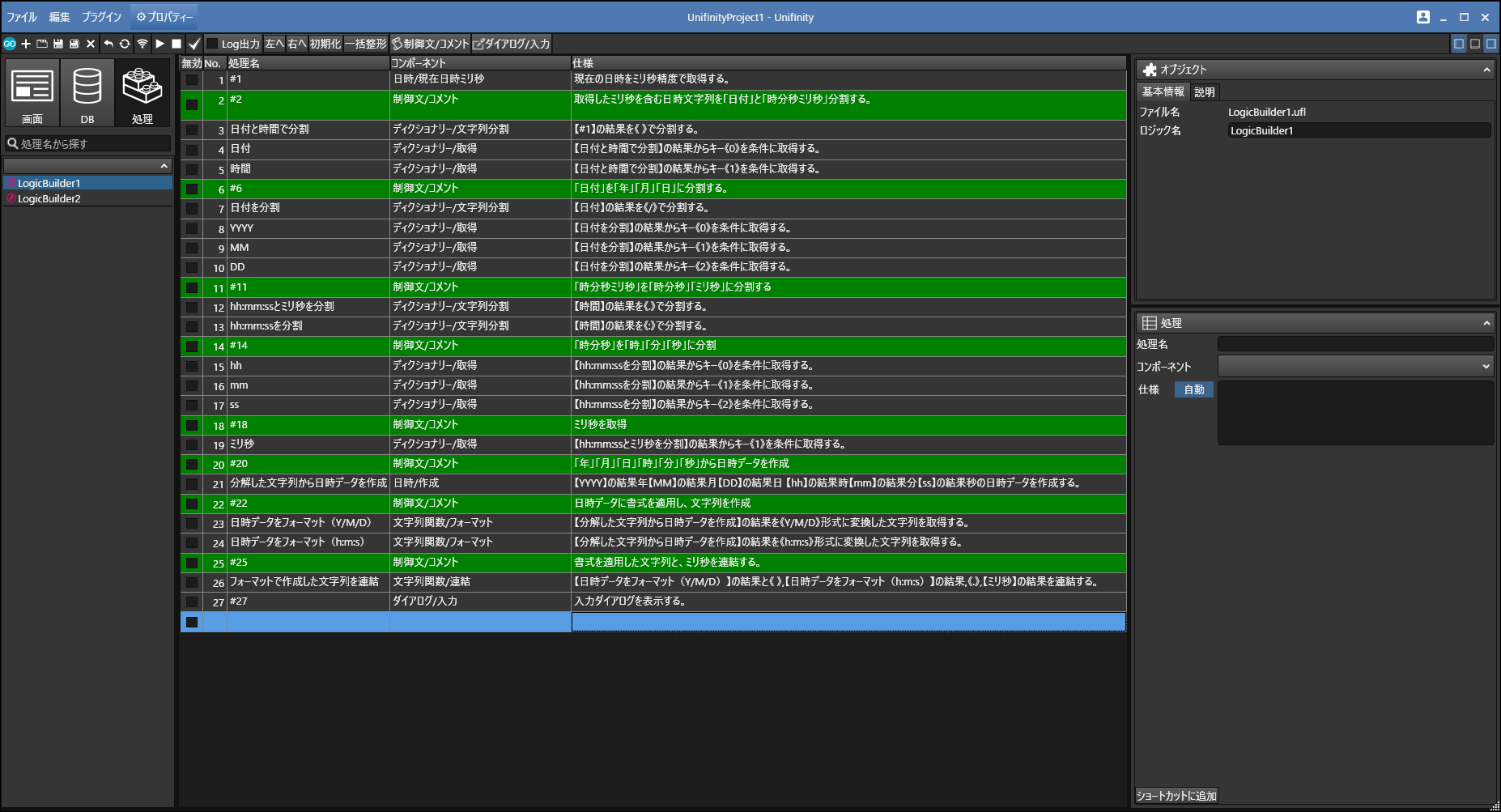The width and height of the screenshot is (1501, 812).
Task: Collapse the 処理 properties panel
Action: tap(1486, 323)
